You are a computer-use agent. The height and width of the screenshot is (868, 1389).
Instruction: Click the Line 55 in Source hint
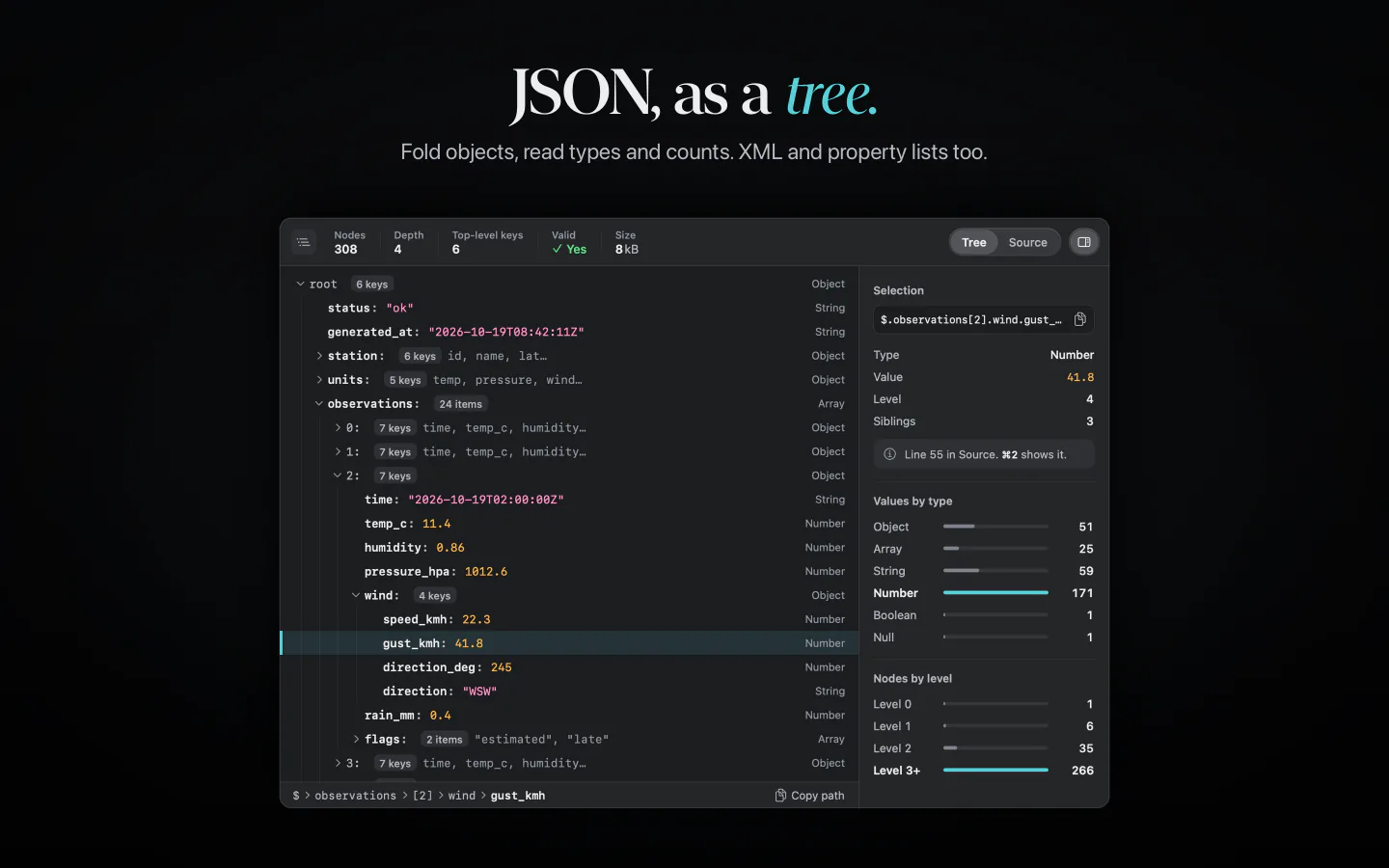pos(984,454)
